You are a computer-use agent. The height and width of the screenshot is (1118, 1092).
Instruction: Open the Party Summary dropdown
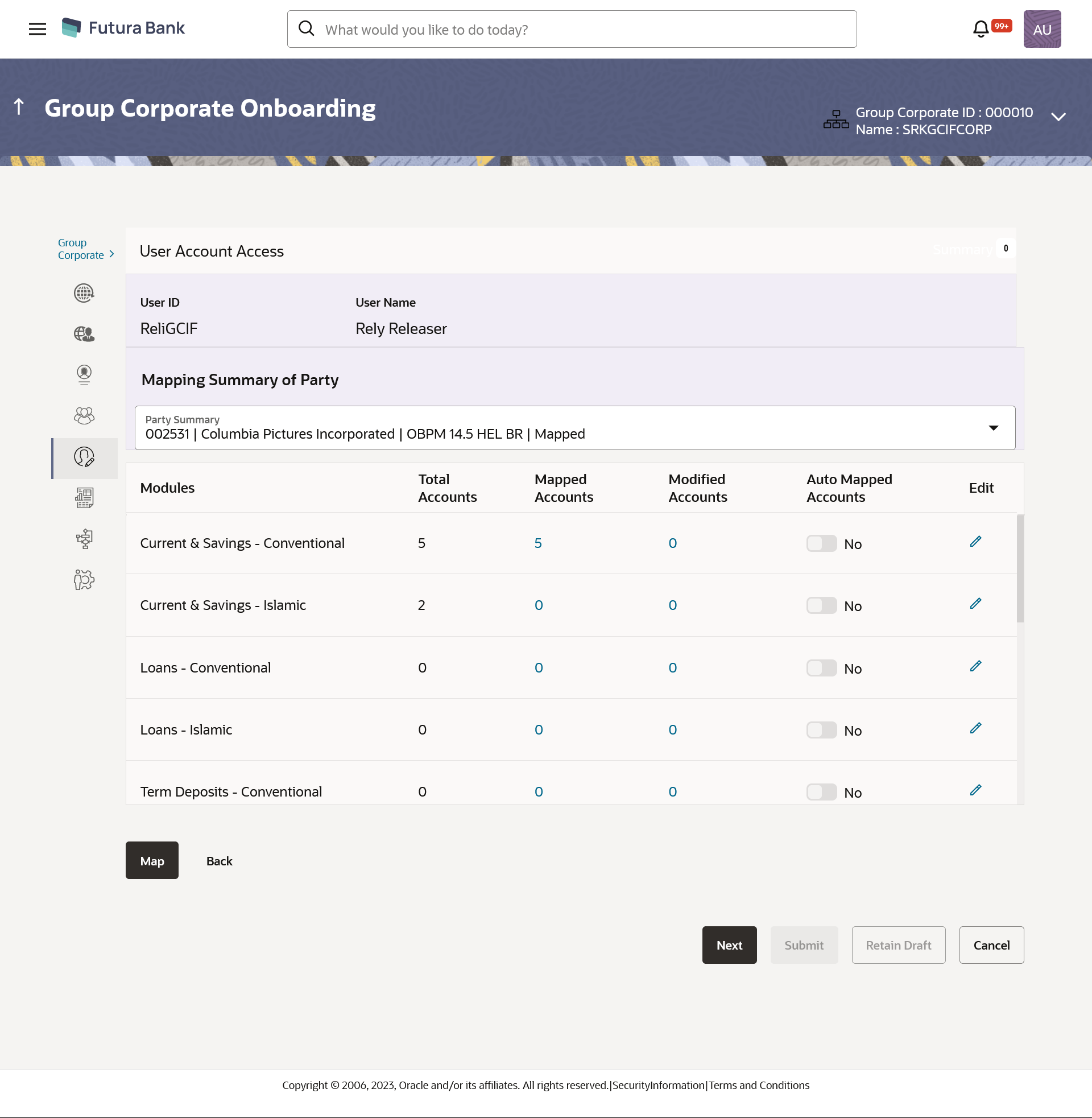[574, 428]
